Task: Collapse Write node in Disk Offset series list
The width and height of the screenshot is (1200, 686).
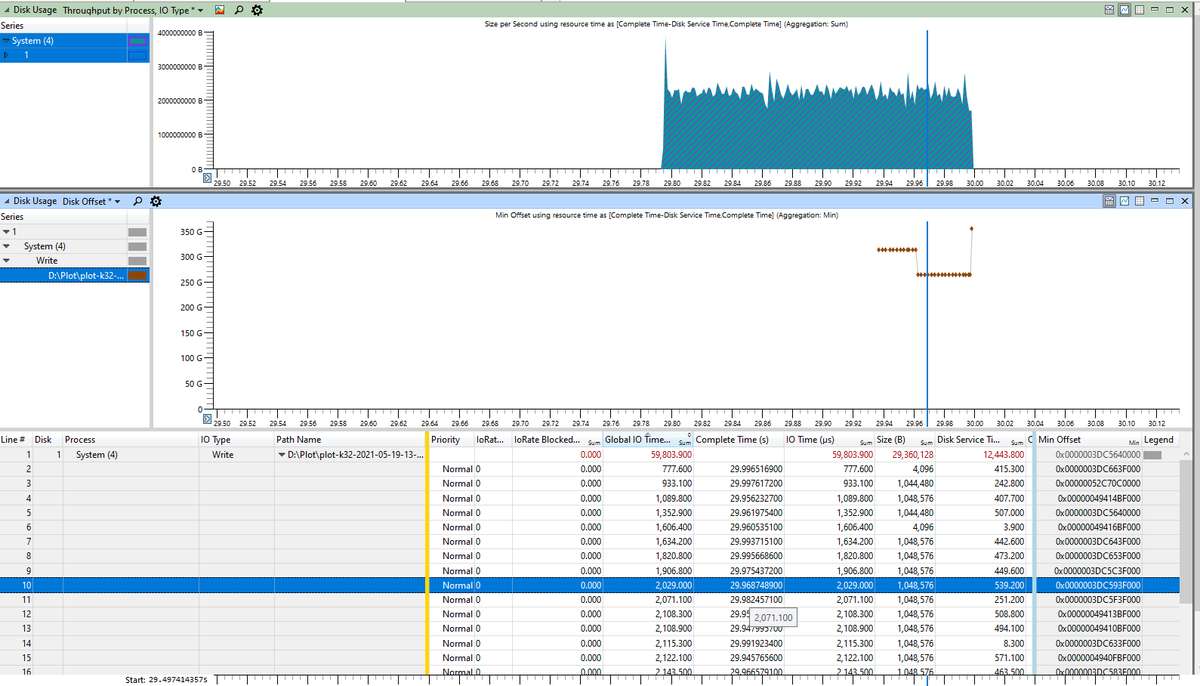Action: [x=7, y=260]
